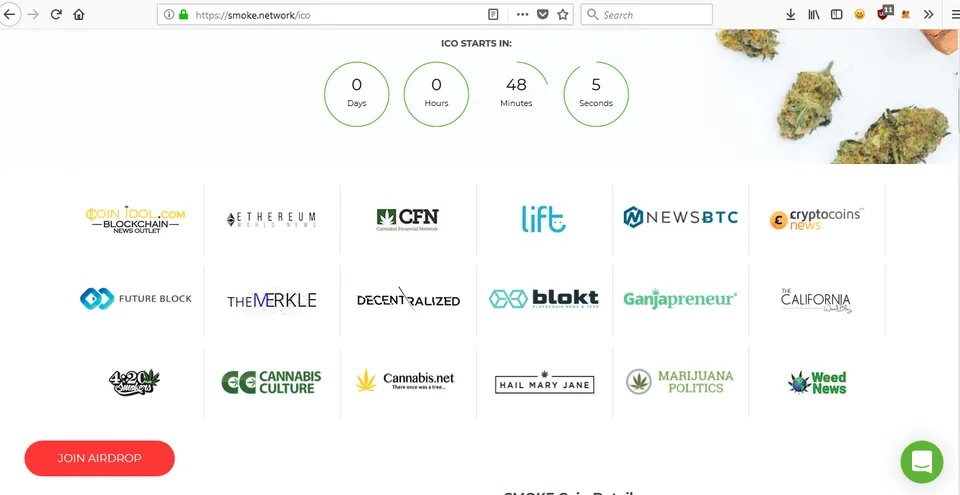Screen dimensions: 960x495
Task: Click the Days countdown circle
Action: (356, 94)
